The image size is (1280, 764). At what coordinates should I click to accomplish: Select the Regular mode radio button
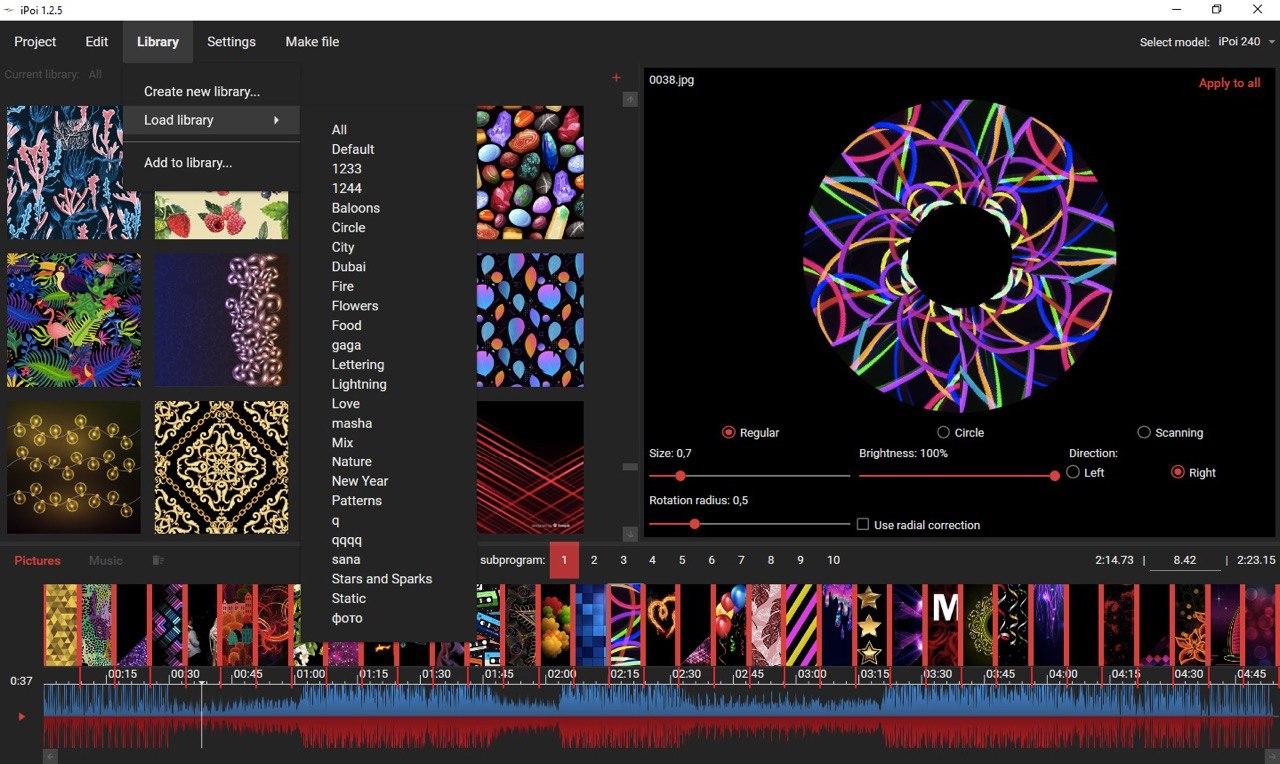coord(728,433)
